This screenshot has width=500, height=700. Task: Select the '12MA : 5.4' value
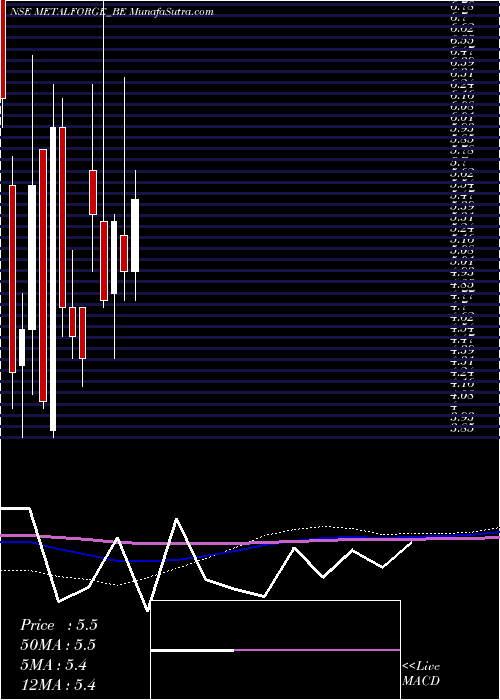point(58,685)
